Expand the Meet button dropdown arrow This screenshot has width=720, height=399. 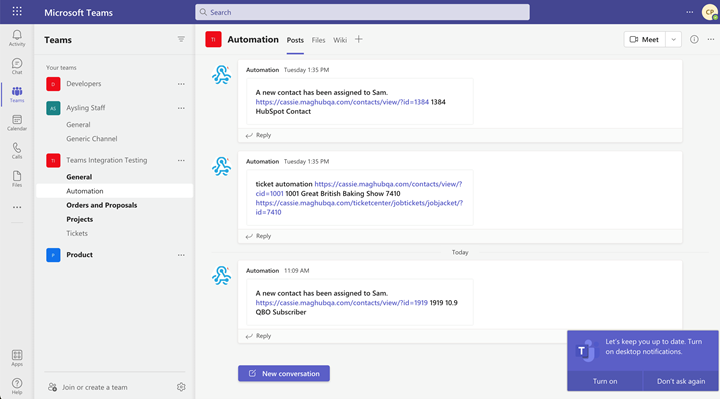pos(674,39)
